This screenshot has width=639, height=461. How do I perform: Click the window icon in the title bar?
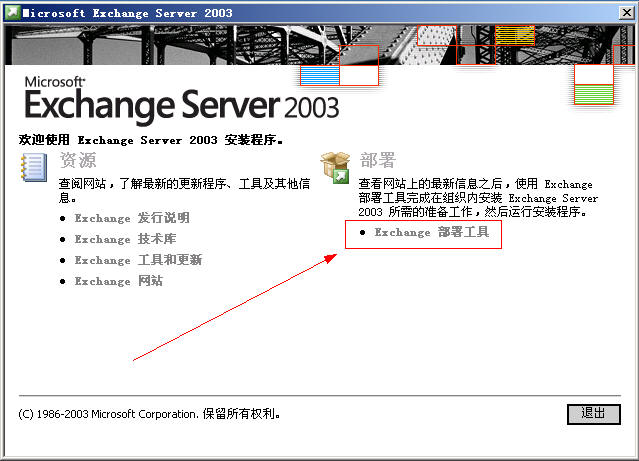pyautogui.click(x=12, y=13)
